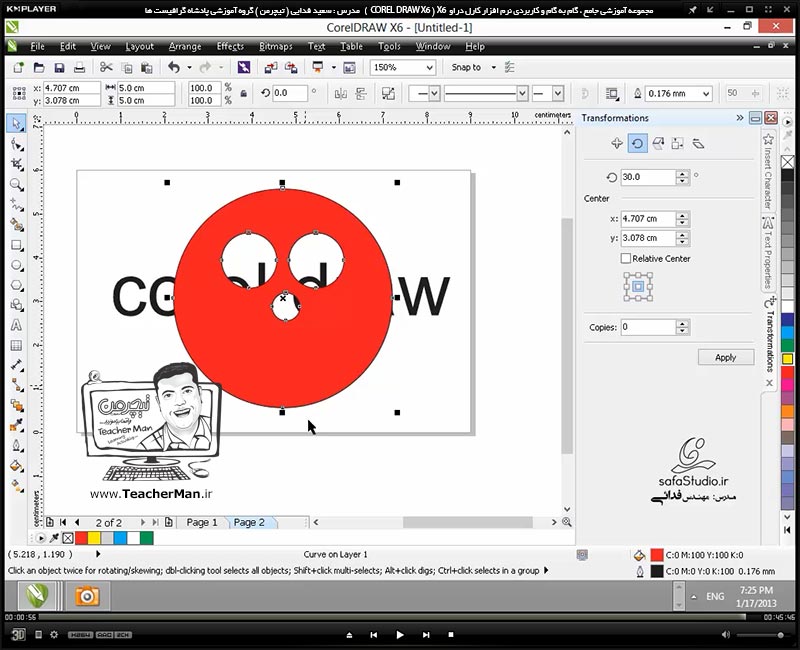Viewport: 800px width, 650px height.
Task: Click ENG language indicator in tray
Action: tap(715, 596)
